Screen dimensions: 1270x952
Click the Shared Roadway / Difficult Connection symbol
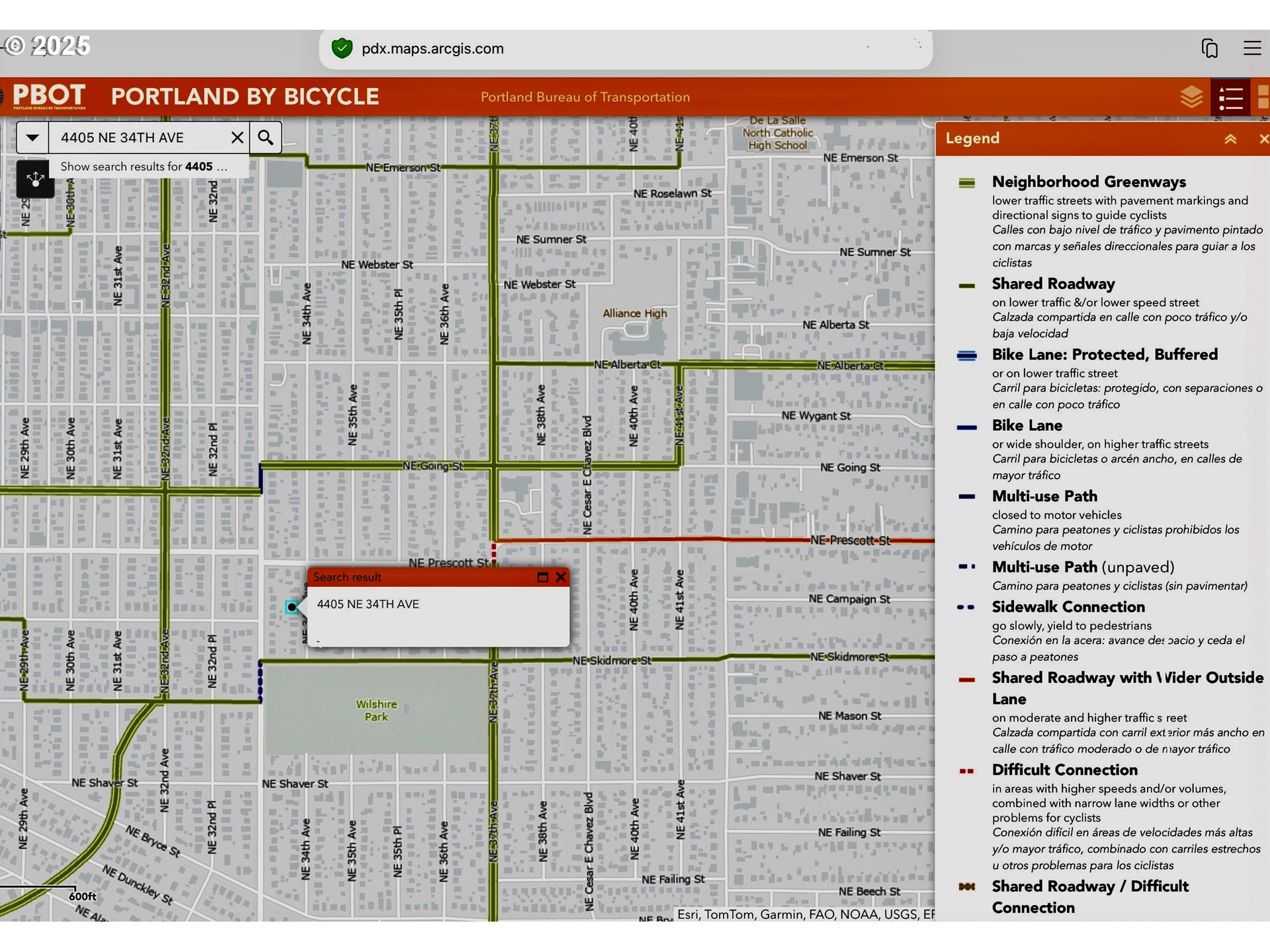point(966,887)
